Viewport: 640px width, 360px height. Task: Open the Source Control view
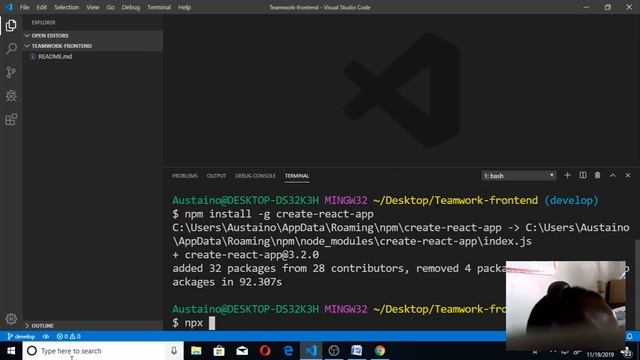pos(11,72)
